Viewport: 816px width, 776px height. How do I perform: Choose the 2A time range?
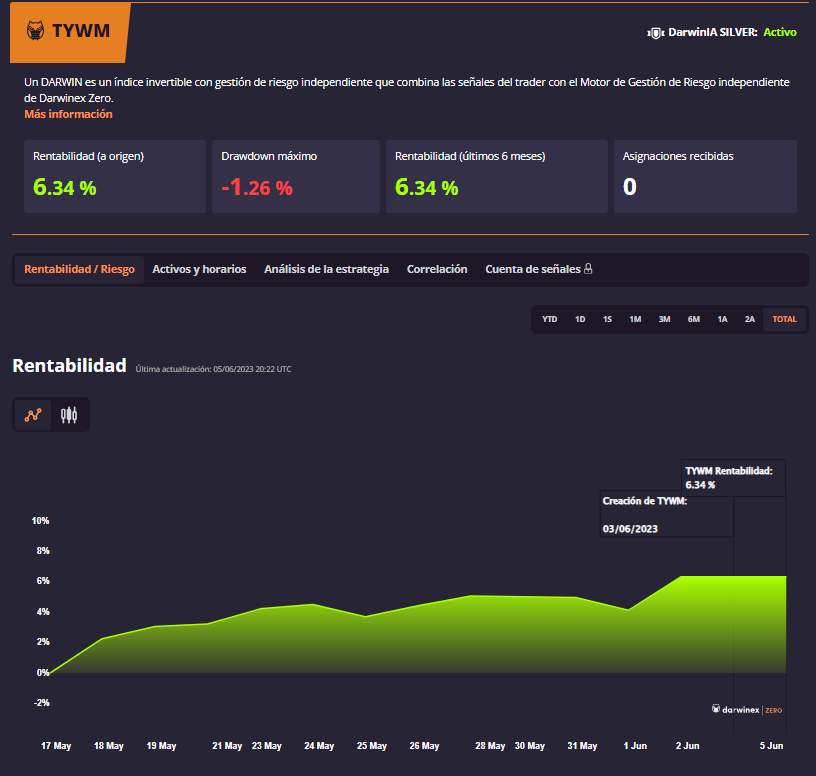pos(749,319)
